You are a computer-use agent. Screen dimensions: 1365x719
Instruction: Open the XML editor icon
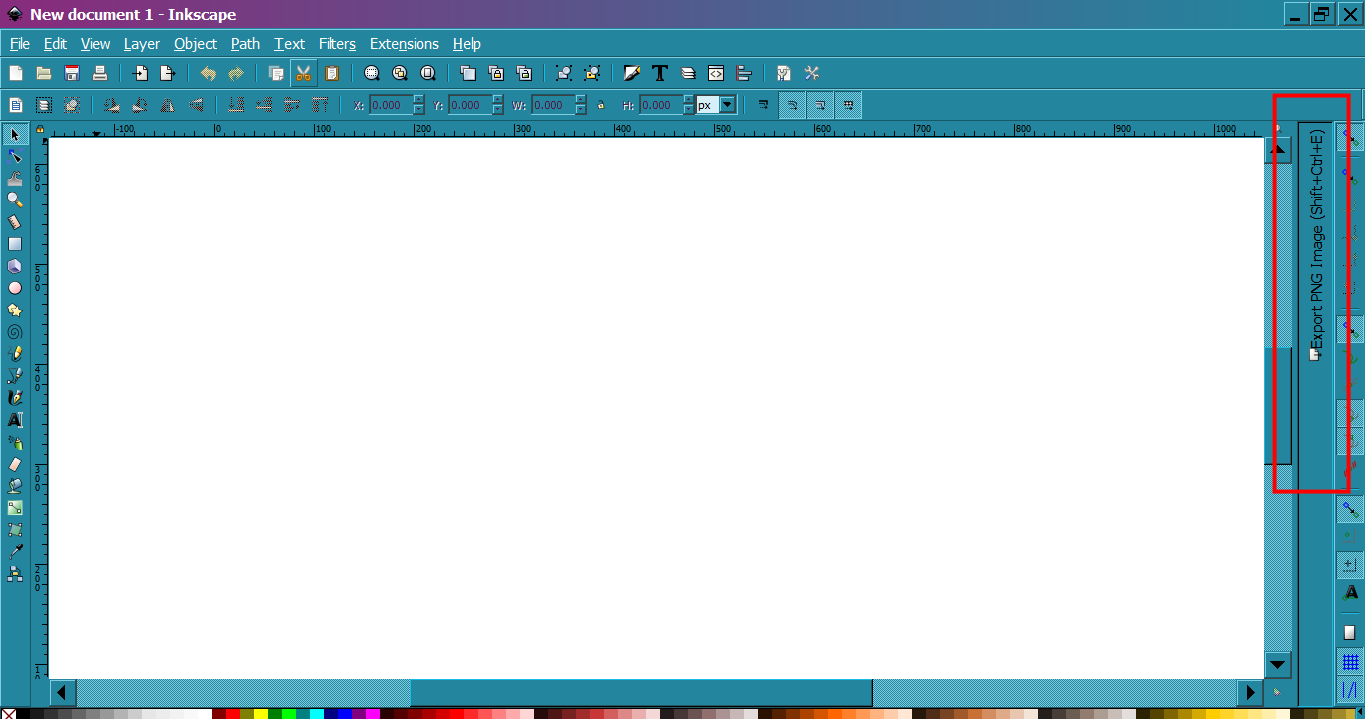point(716,73)
